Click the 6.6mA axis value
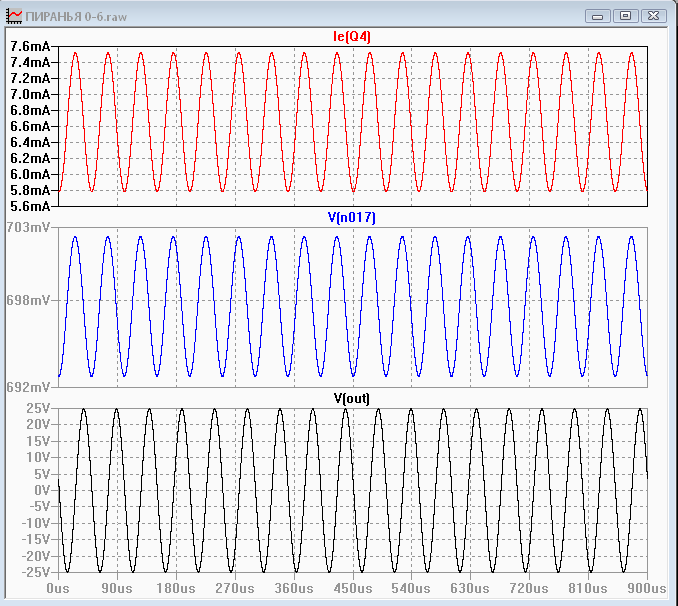Viewport: 678px width, 606px height. (30, 126)
